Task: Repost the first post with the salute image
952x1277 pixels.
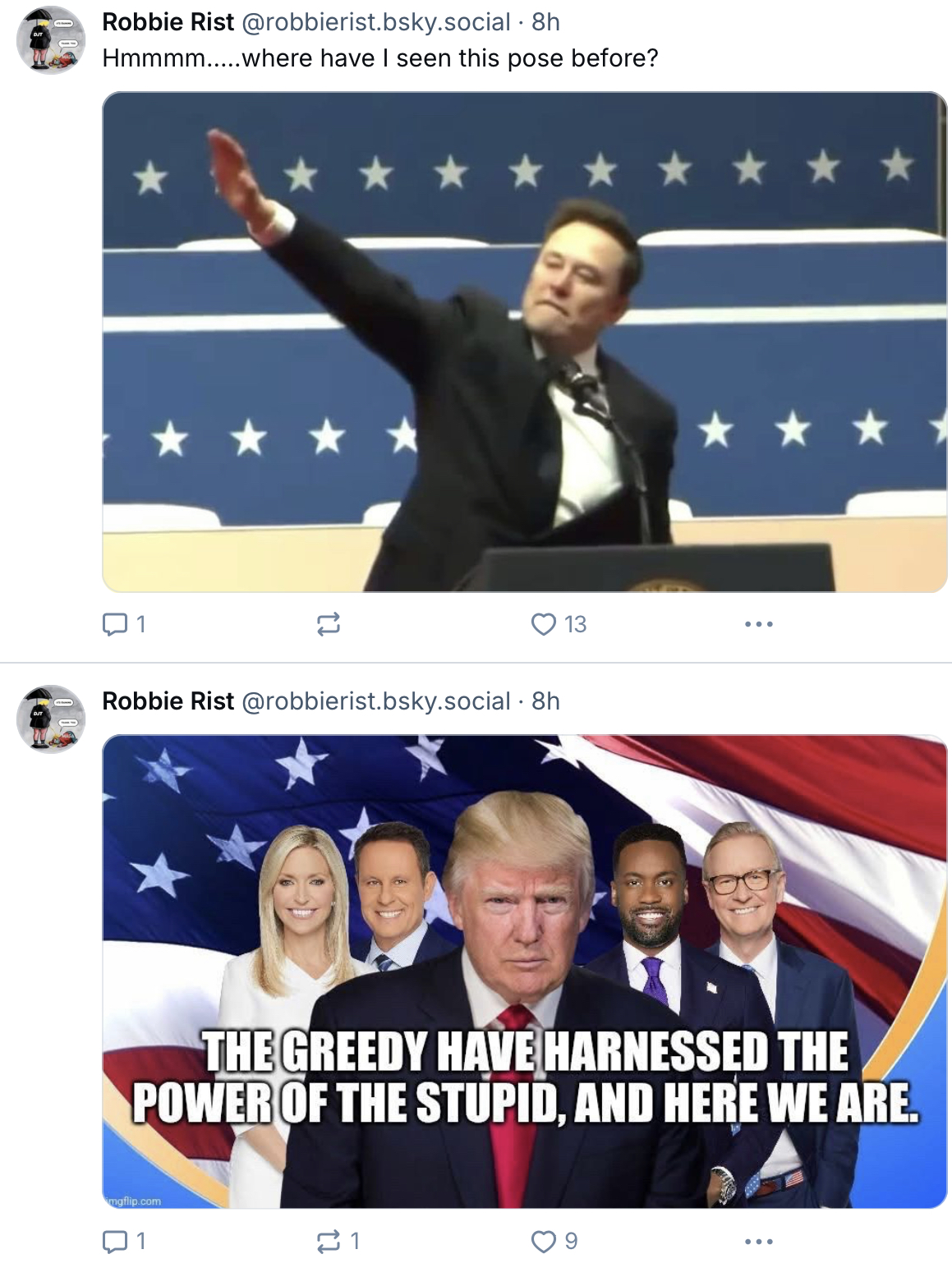Action: (x=329, y=625)
